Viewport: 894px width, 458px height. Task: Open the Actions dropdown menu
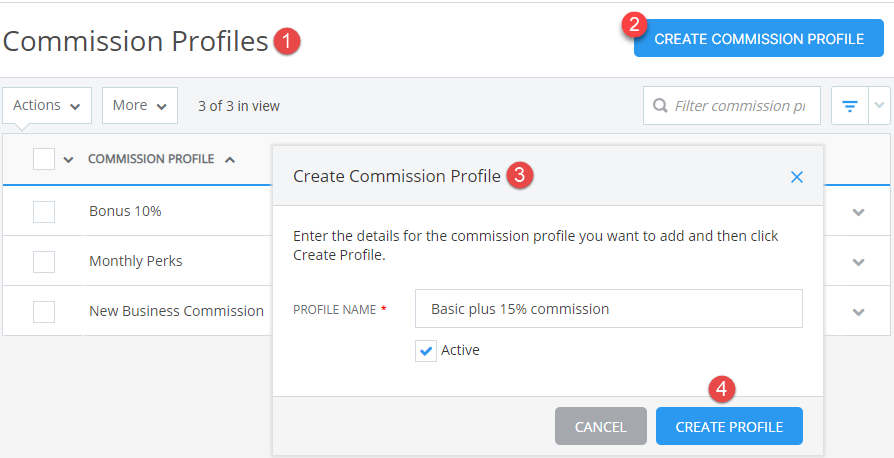click(x=47, y=106)
